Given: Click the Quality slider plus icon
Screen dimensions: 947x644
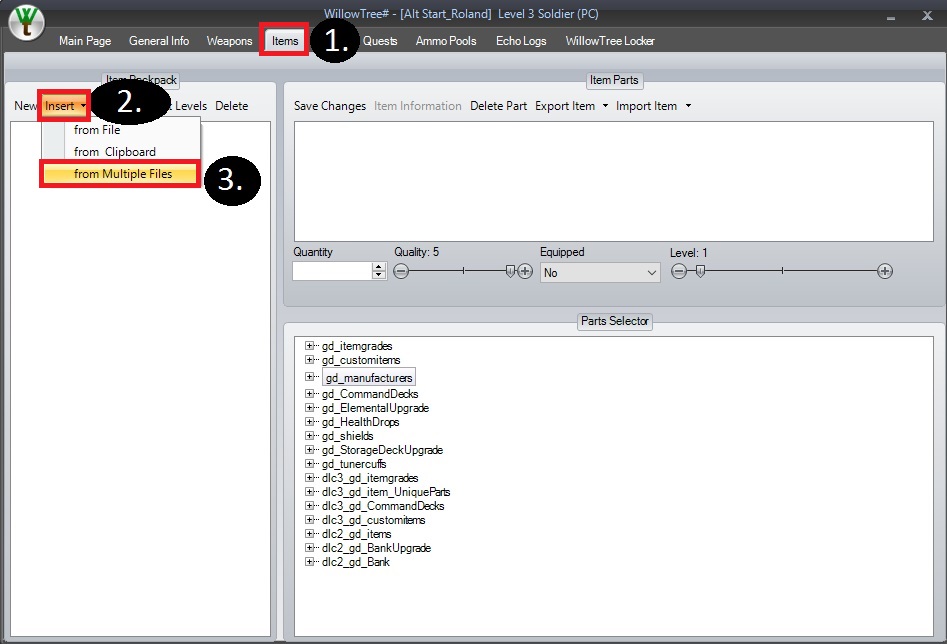Looking at the screenshot, I should click(x=525, y=271).
